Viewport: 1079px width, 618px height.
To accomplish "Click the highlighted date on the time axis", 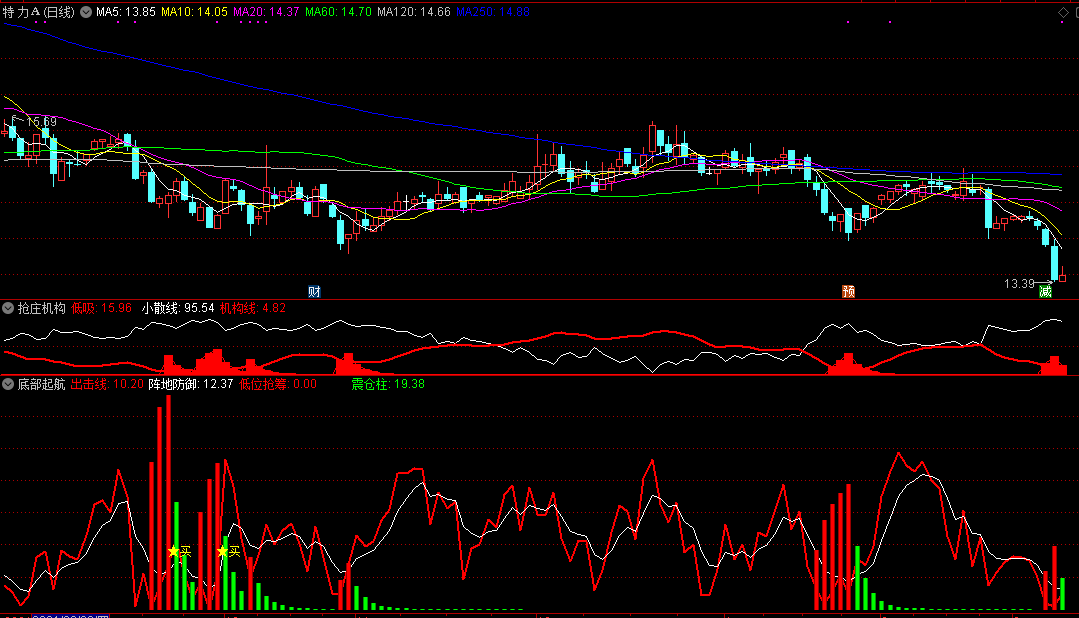I will click(x=71, y=616).
